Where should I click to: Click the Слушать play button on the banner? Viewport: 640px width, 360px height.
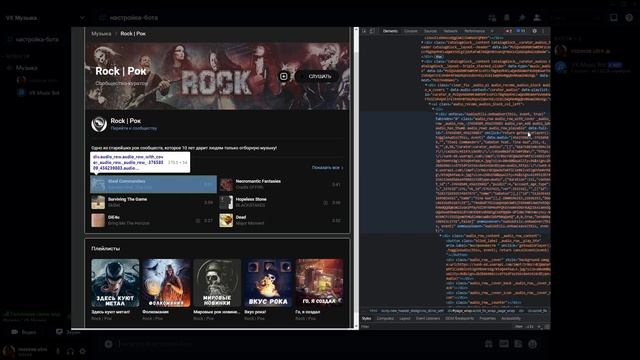317,76
